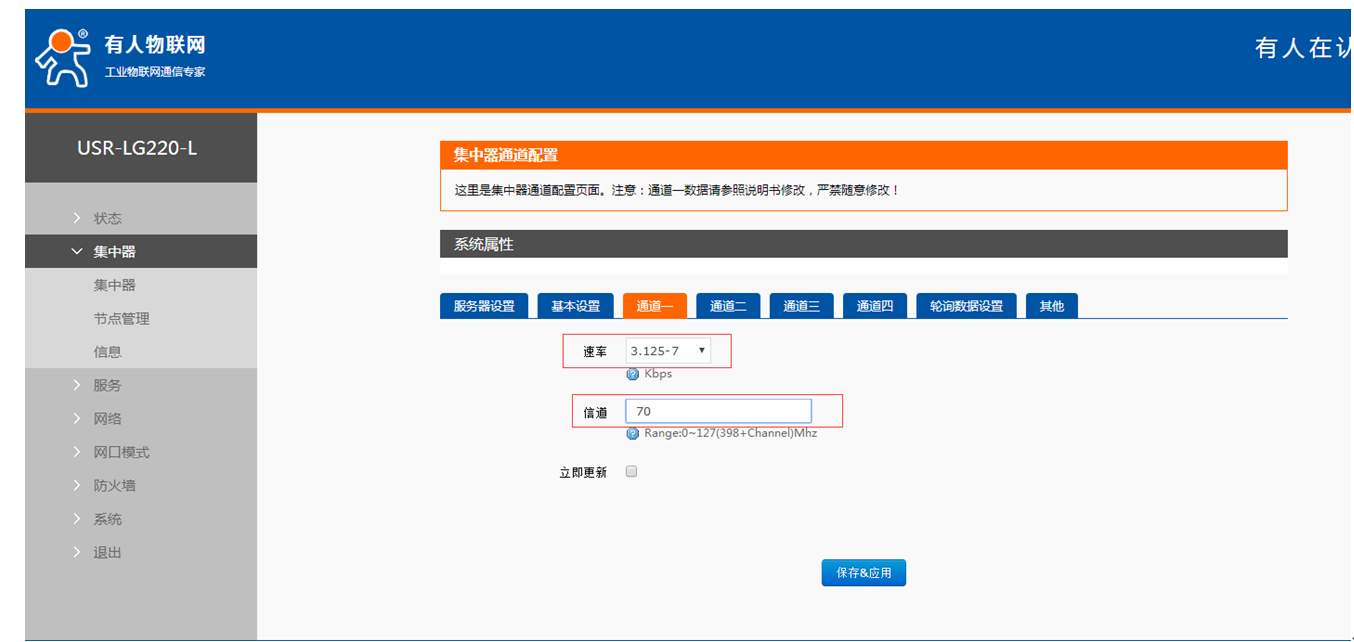
Task: Open 信息 under 集中器 submenu
Action: (107, 352)
